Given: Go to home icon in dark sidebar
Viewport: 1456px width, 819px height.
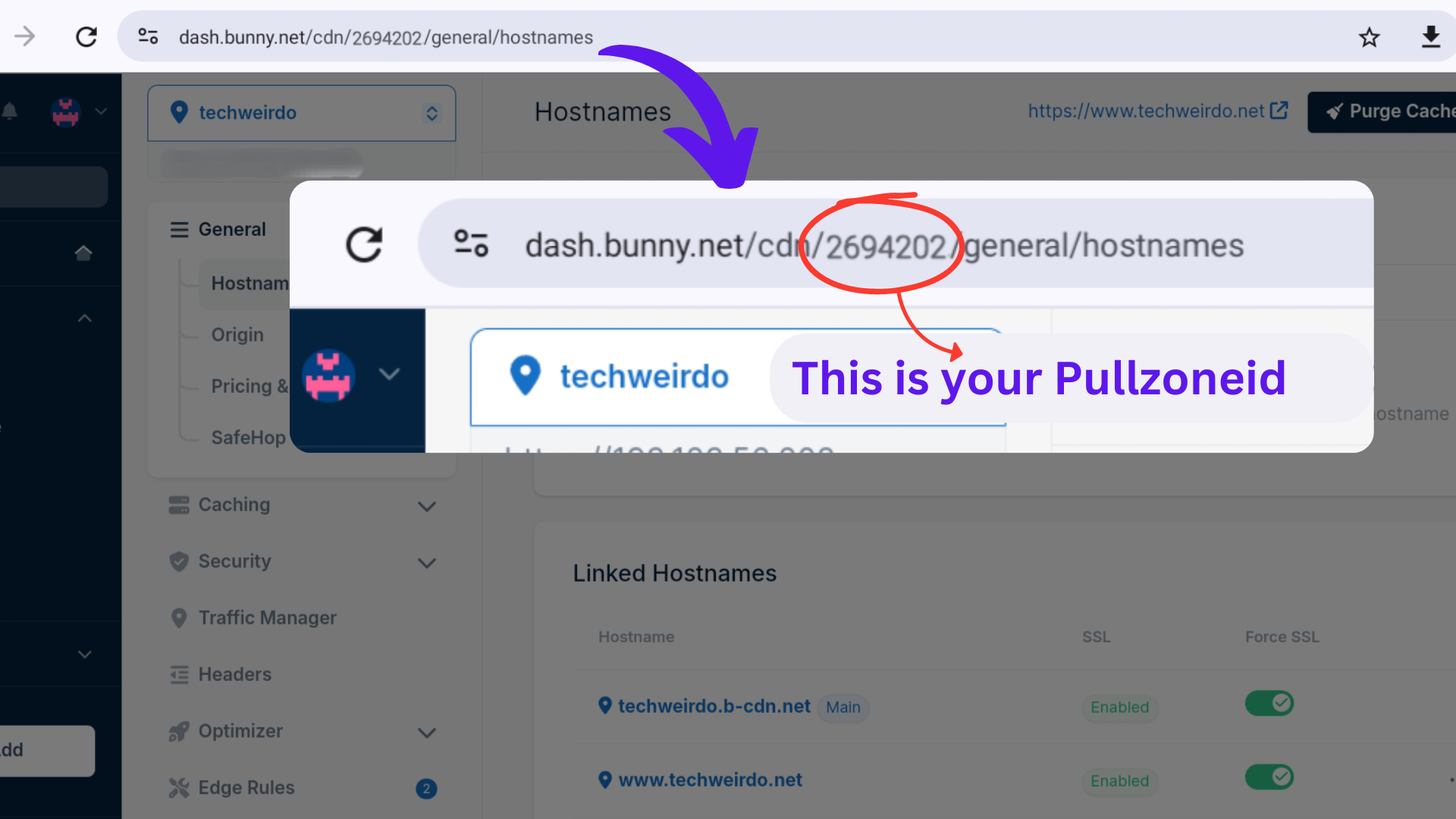Looking at the screenshot, I should coord(83,253).
